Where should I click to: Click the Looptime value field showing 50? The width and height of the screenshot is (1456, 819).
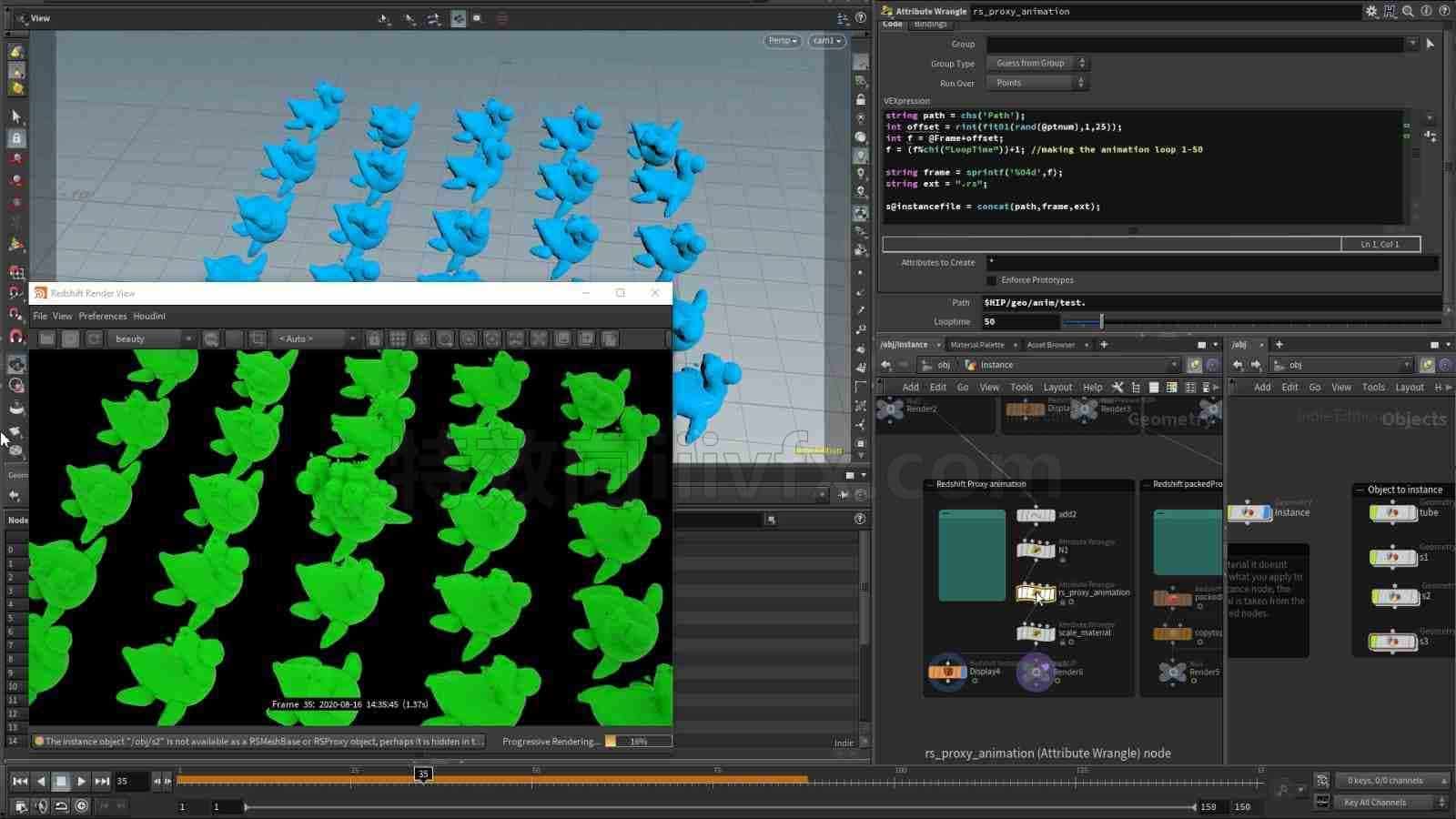pyautogui.click(x=1020, y=321)
